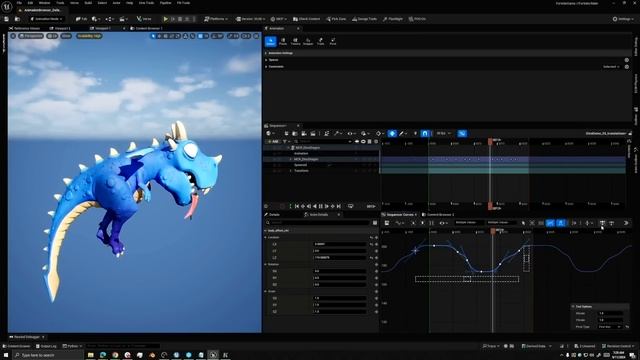
Task: Open the Animation Mode dropdown
Action: [x=47, y=19]
